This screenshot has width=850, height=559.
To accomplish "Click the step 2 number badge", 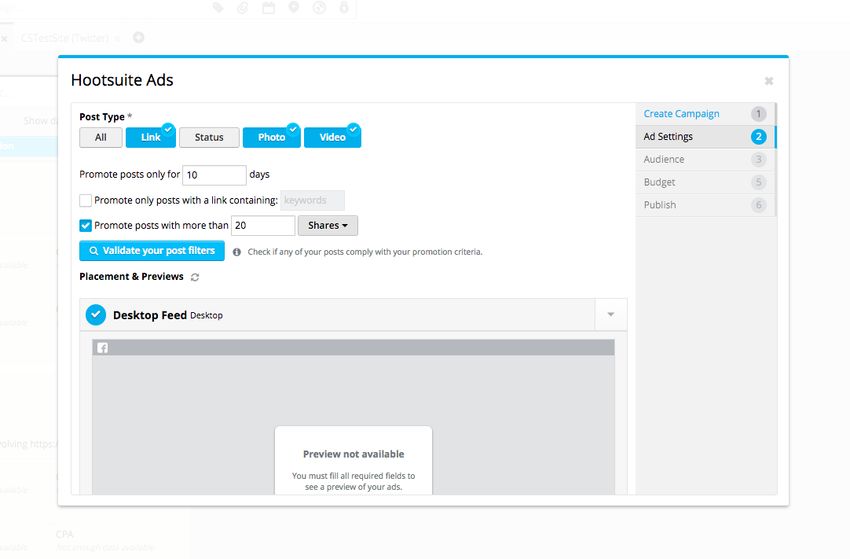I will [758, 137].
